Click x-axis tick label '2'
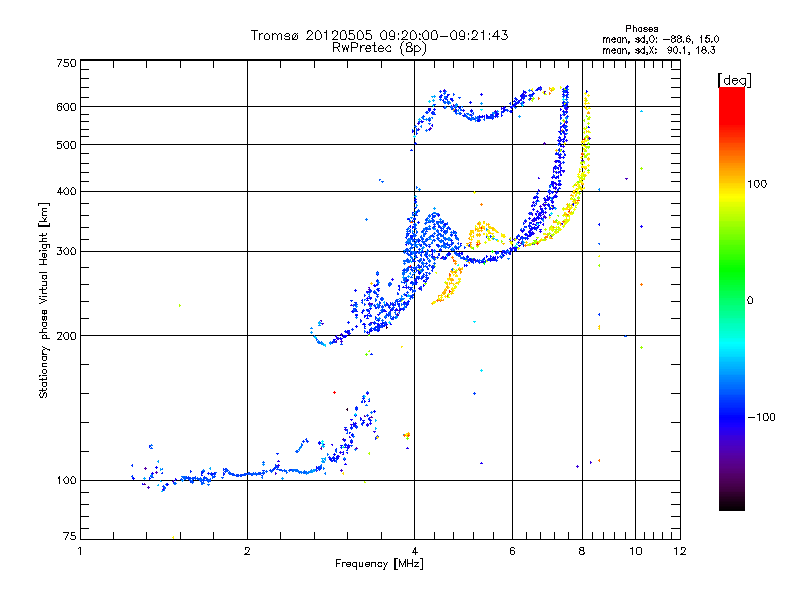The height and width of the screenshot is (600, 800). coord(247,551)
